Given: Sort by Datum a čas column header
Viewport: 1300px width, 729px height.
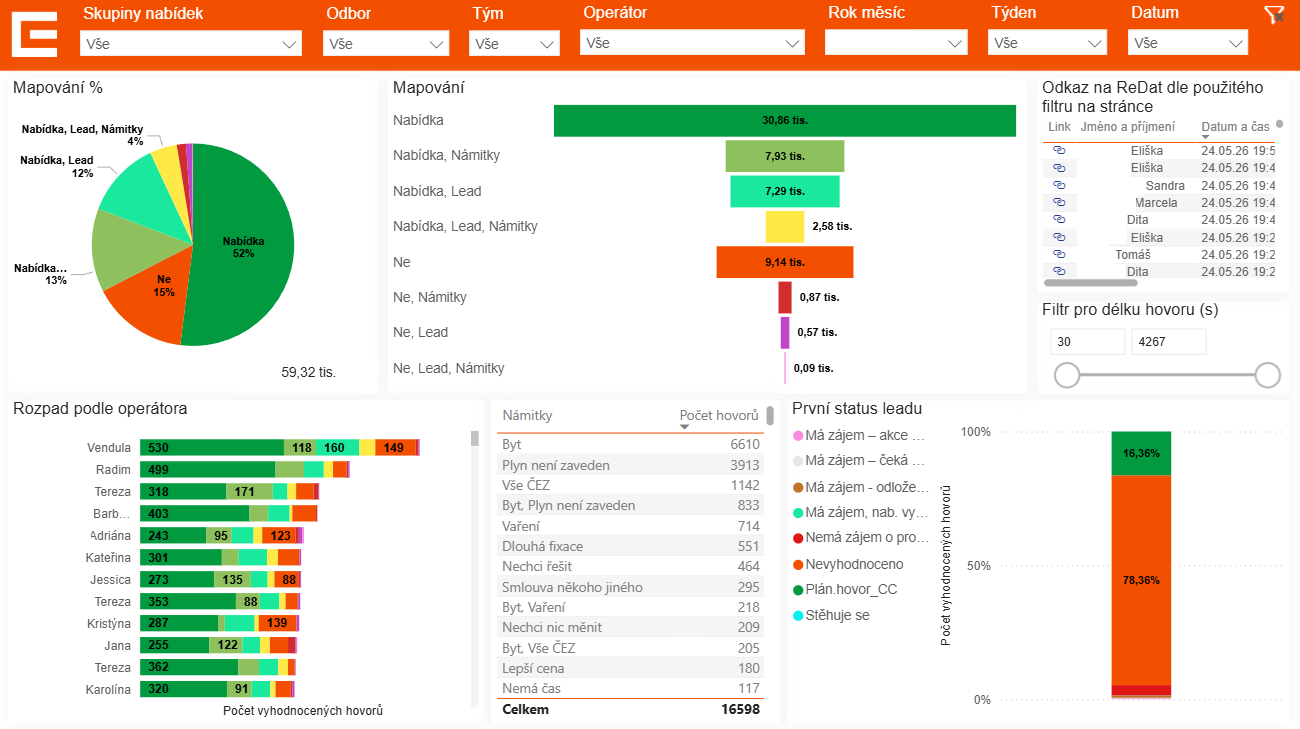Looking at the screenshot, I should click(x=1235, y=127).
